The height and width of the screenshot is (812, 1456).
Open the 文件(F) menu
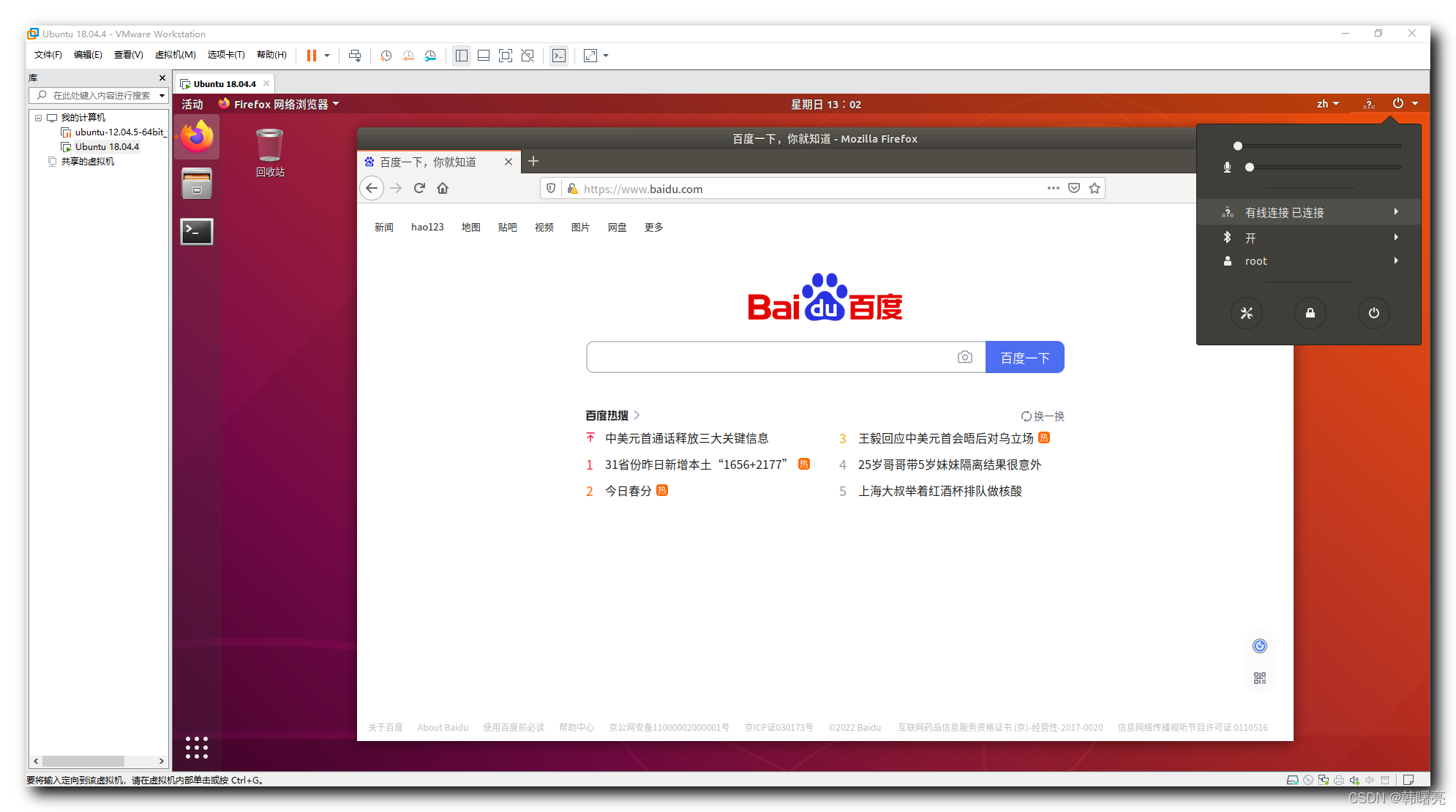tap(48, 55)
